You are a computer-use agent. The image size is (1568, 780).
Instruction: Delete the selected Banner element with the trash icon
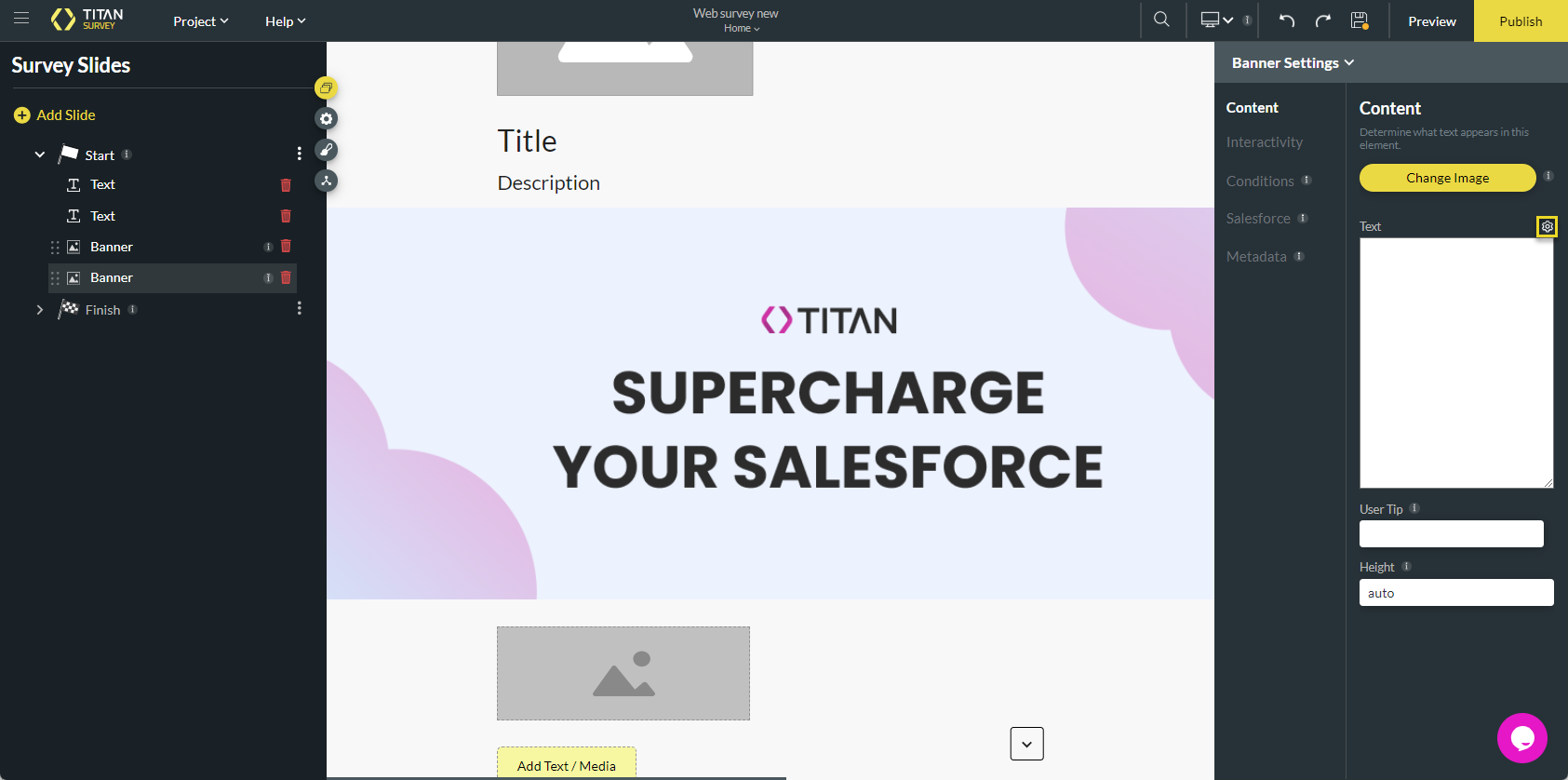(286, 277)
